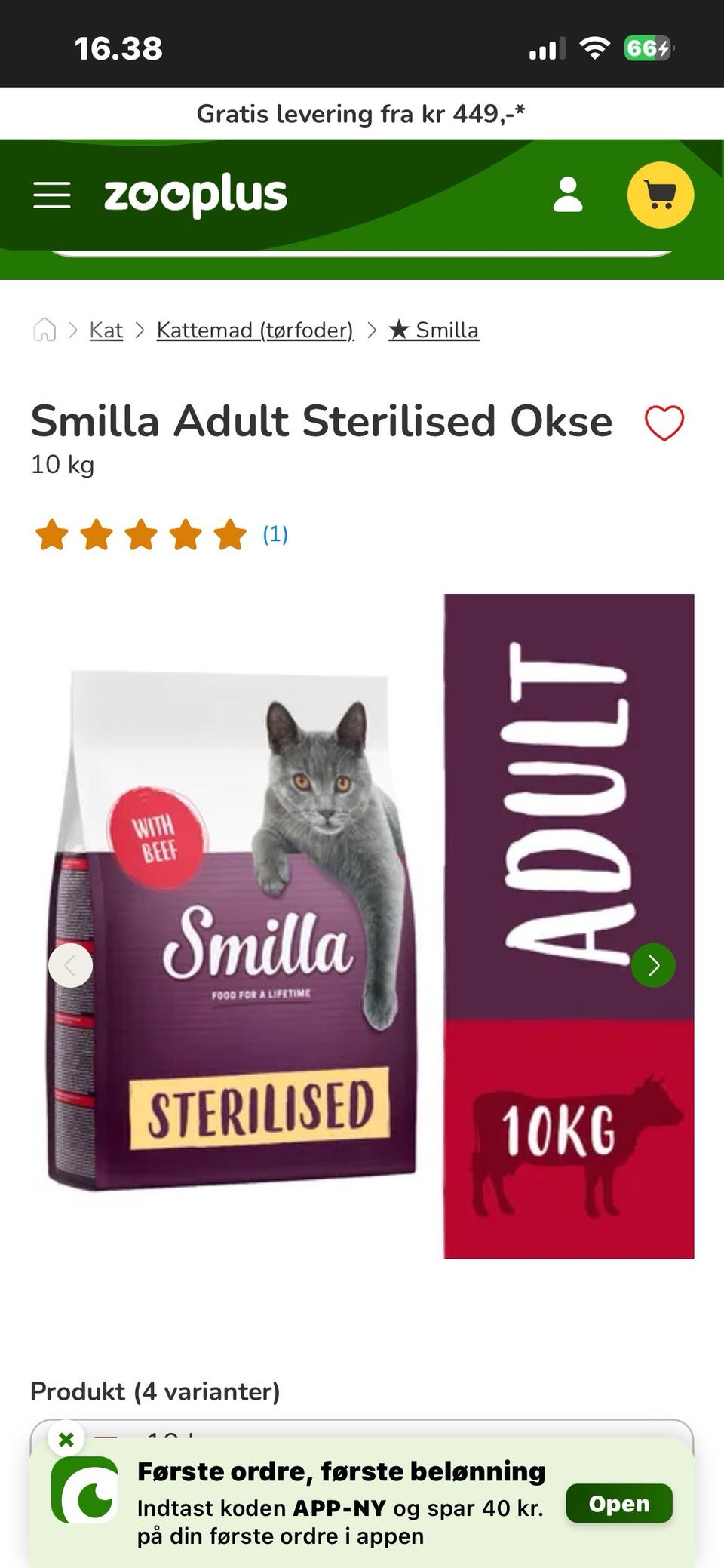Open the Smilla brand breadcrumb link
The image size is (724, 1568).
point(434,330)
